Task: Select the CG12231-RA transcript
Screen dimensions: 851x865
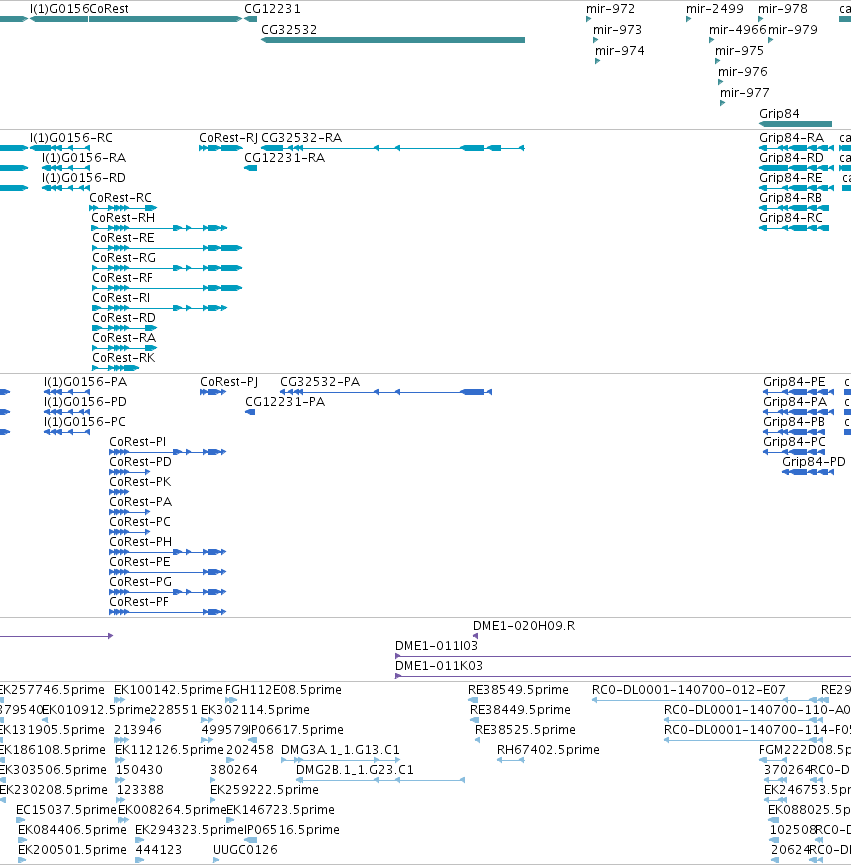Action: click(250, 168)
